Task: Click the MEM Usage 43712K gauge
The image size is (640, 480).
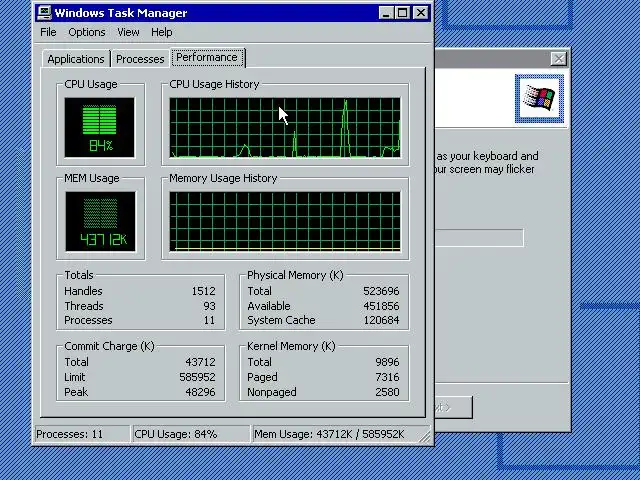Action: point(100,222)
